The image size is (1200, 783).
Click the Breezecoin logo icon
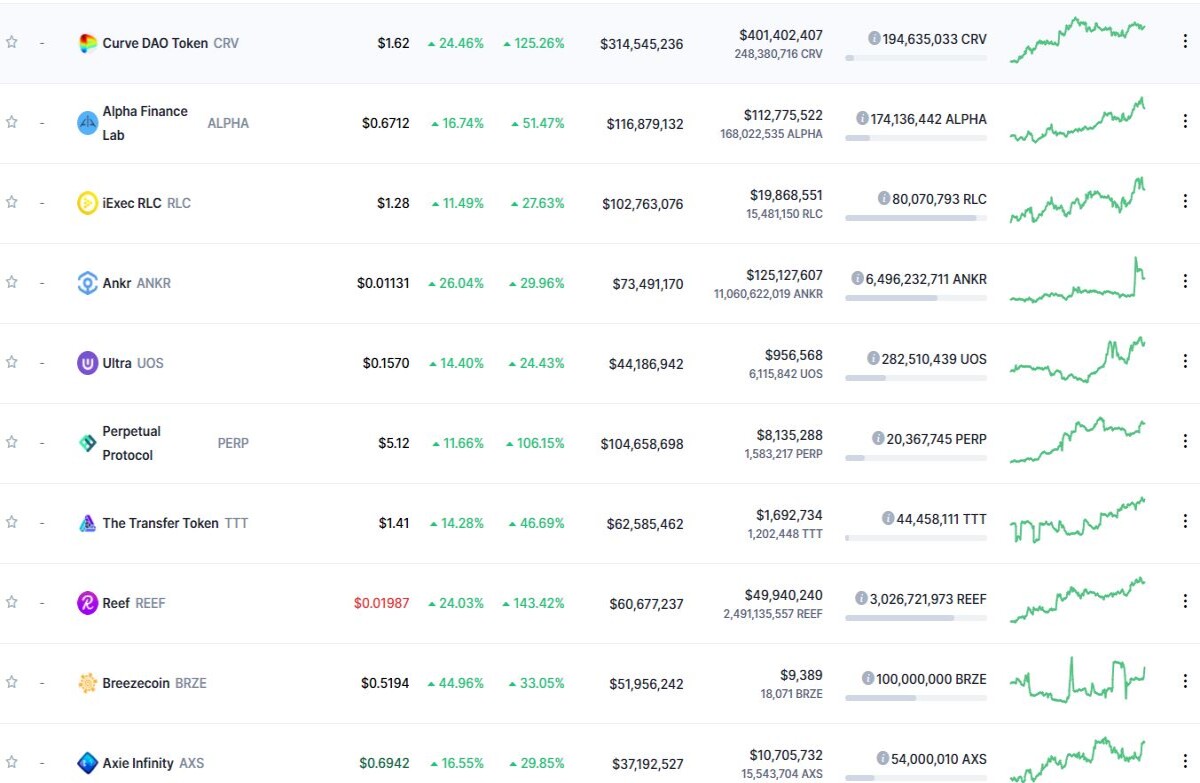click(88, 683)
